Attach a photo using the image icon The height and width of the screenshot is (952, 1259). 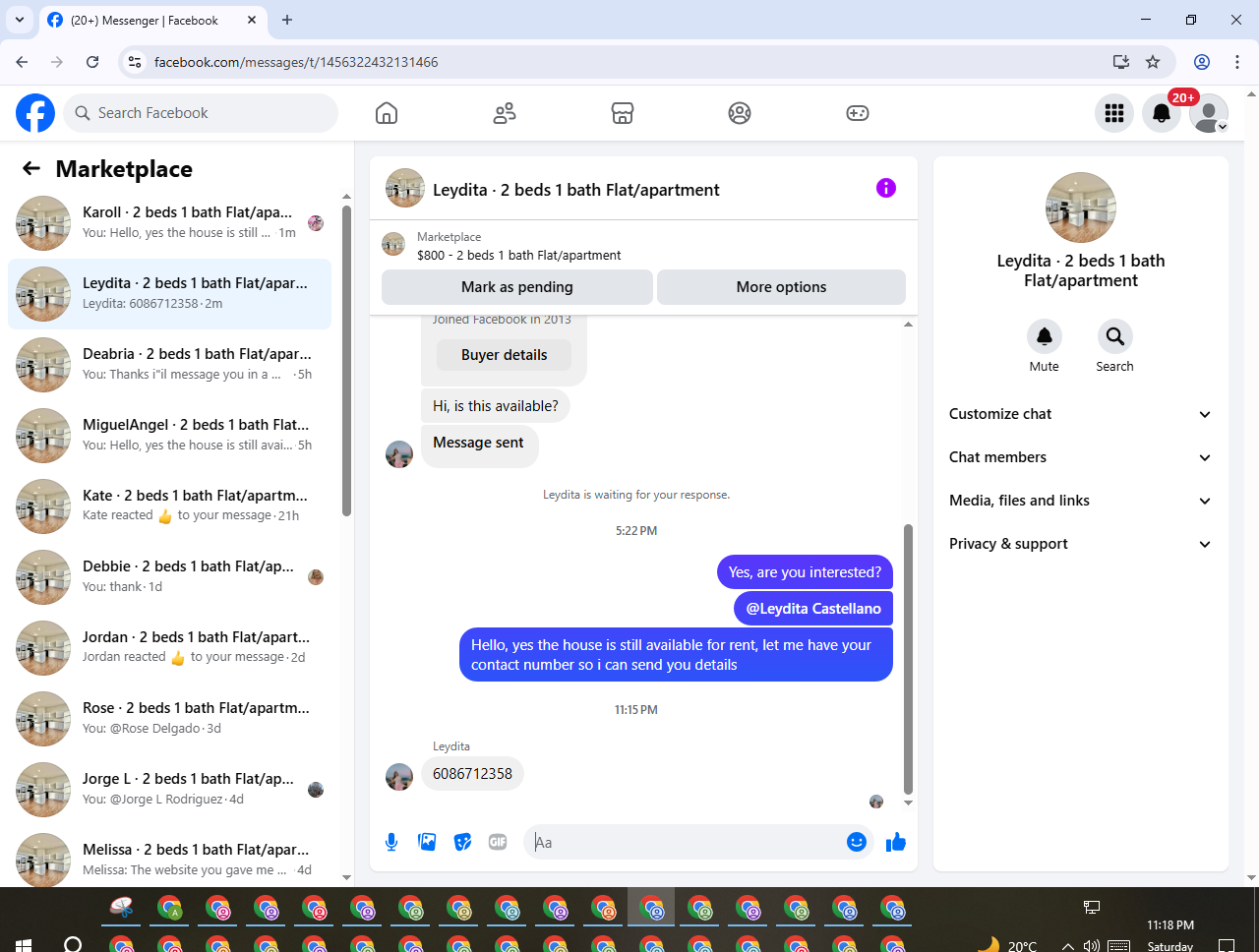[x=427, y=842]
